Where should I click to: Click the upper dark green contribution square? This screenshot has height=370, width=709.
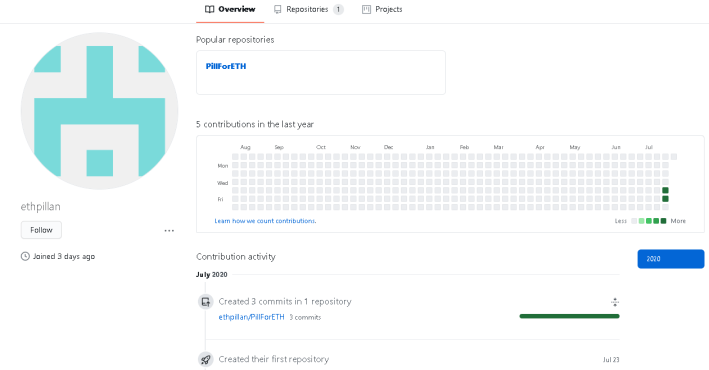[665, 190]
